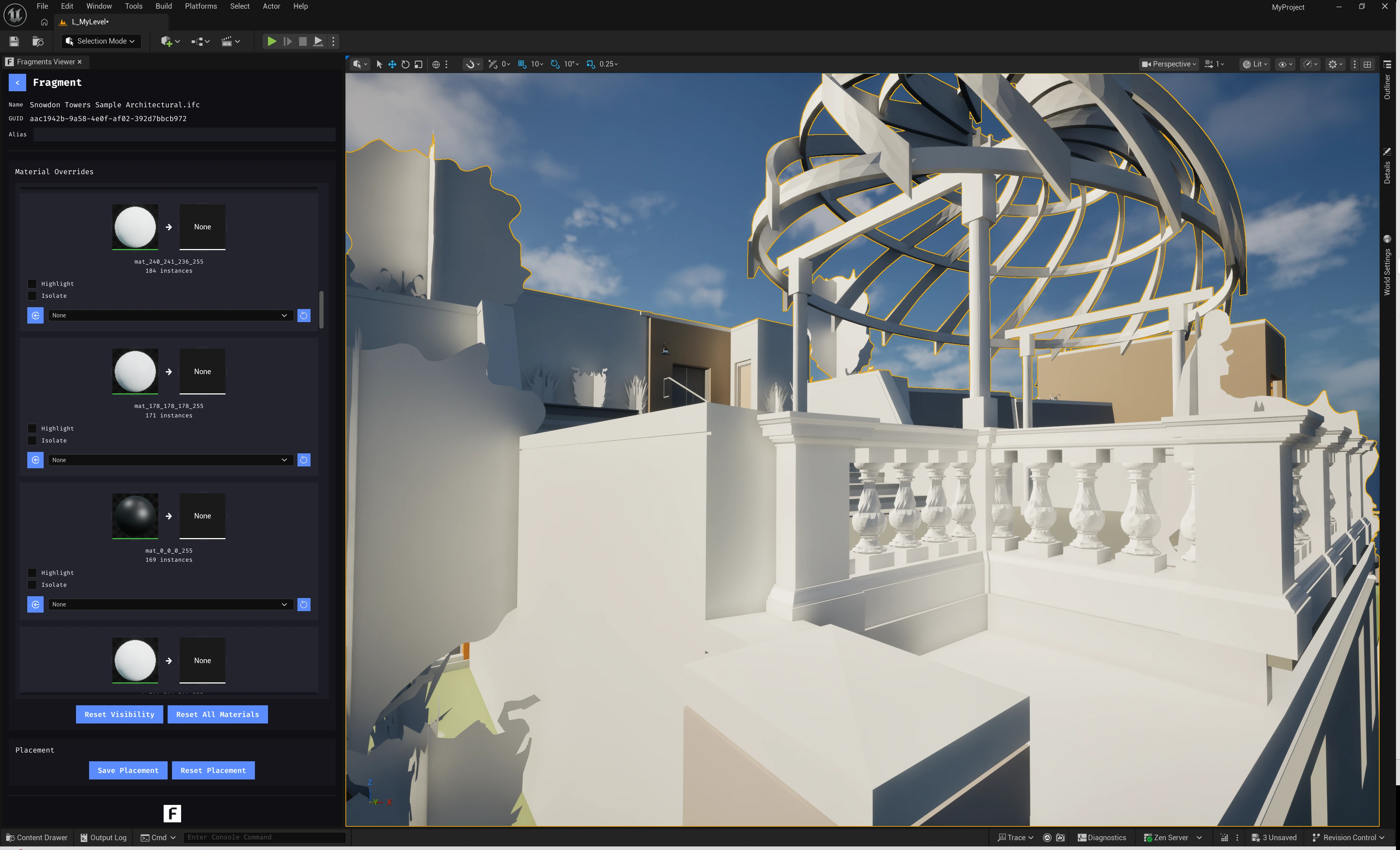Toggle grid snapping icon next to 10
1400x850 pixels.
[x=521, y=64]
